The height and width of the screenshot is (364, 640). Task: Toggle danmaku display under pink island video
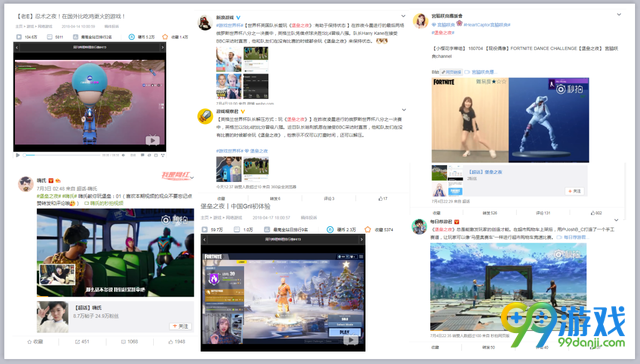coord(142,155)
